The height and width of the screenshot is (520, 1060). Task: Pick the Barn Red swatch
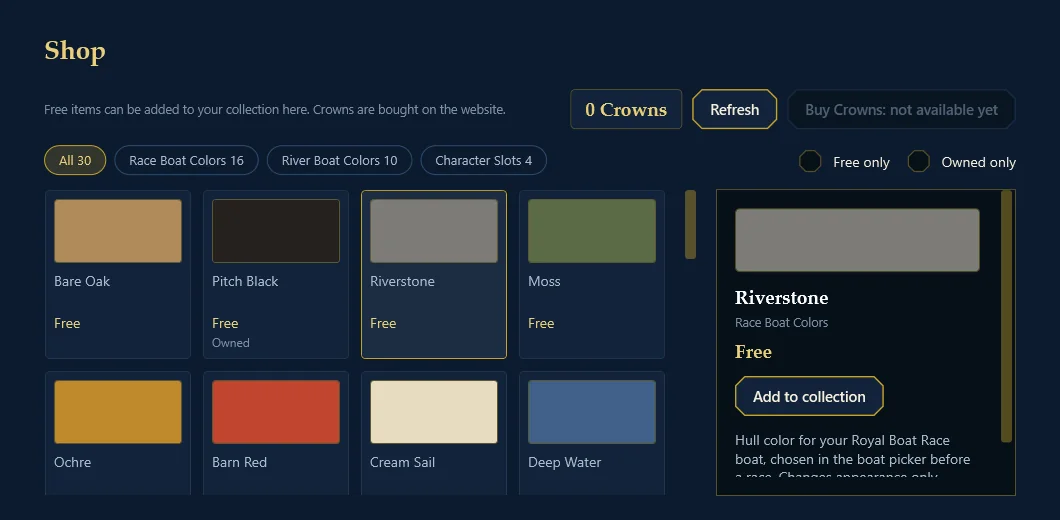(x=276, y=412)
